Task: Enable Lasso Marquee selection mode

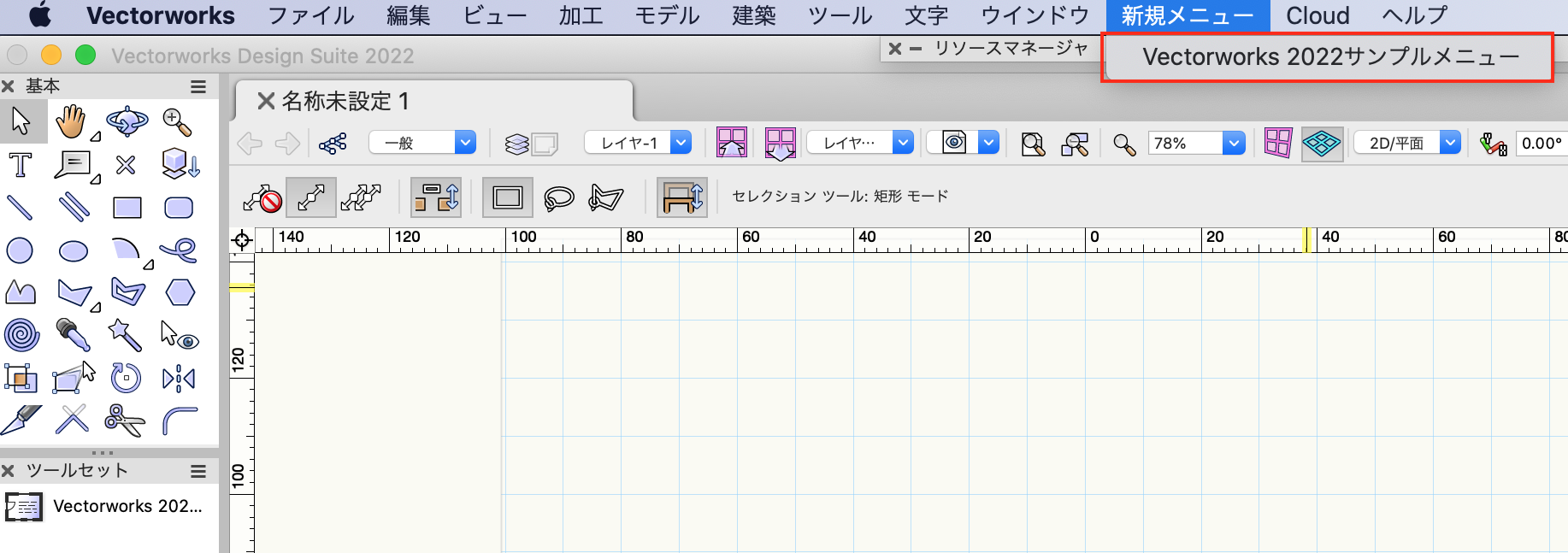Action: pyautogui.click(x=558, y=198)
